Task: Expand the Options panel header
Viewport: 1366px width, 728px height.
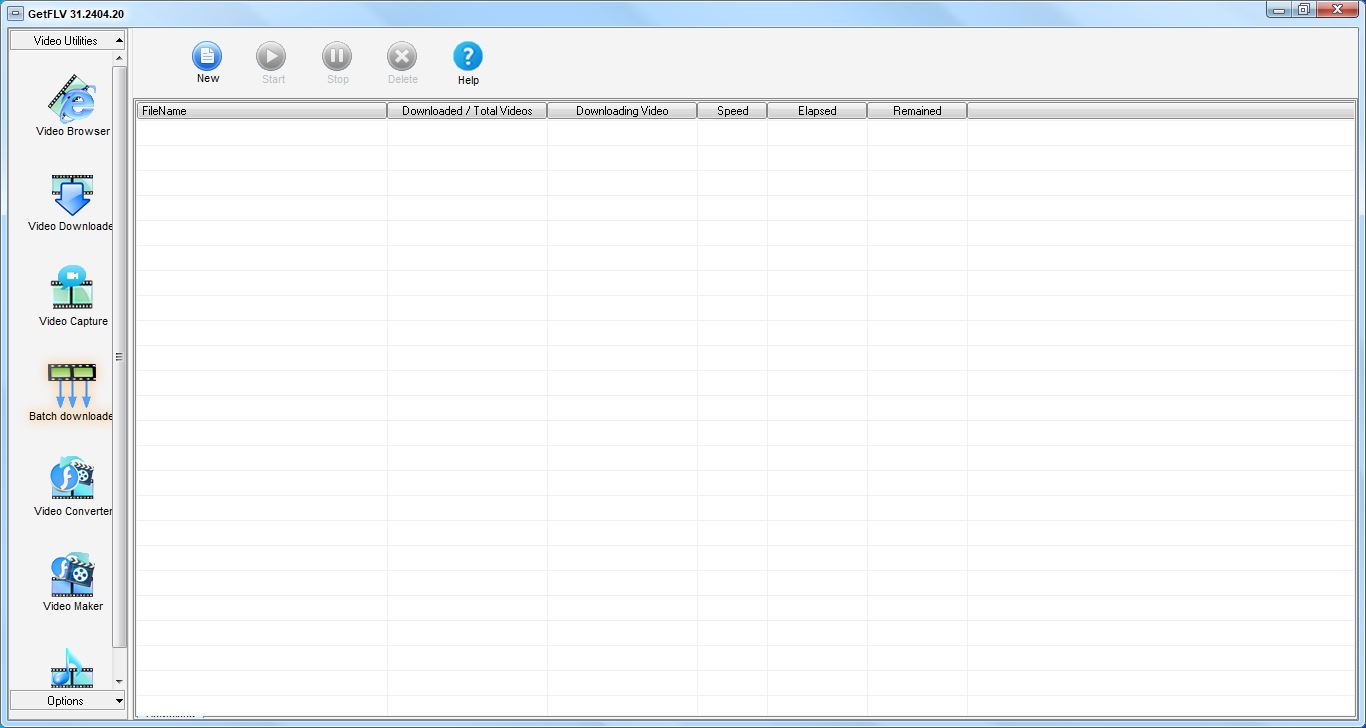Action: point(67,701)
